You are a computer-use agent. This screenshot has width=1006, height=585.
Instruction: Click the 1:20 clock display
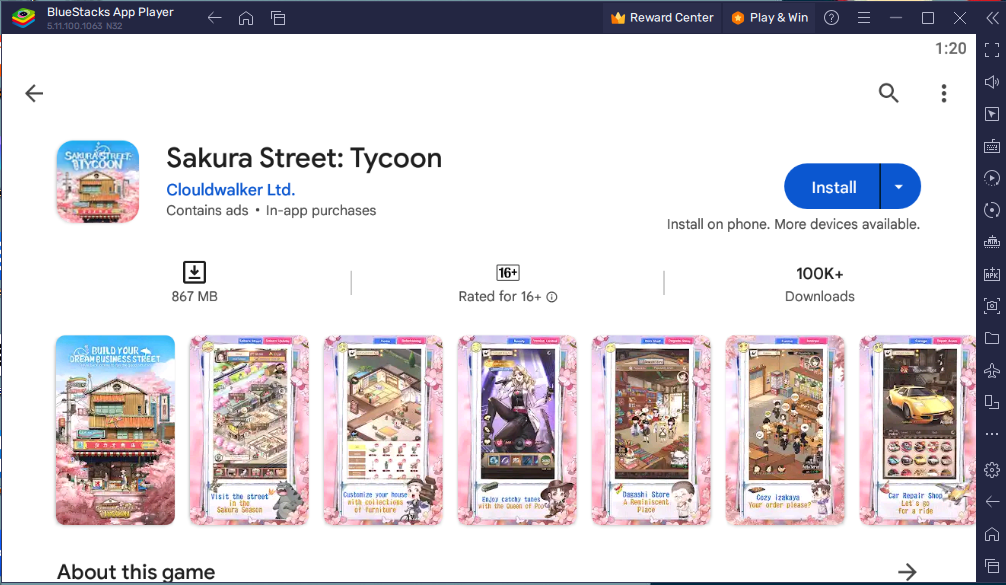[x=951, y=49]
